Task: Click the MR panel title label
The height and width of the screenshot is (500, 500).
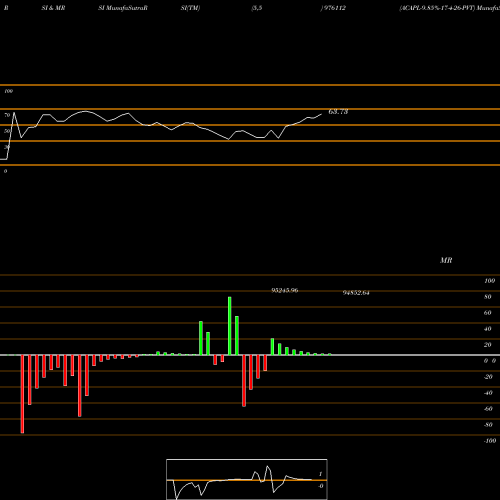Action: (x=446, y=260)
